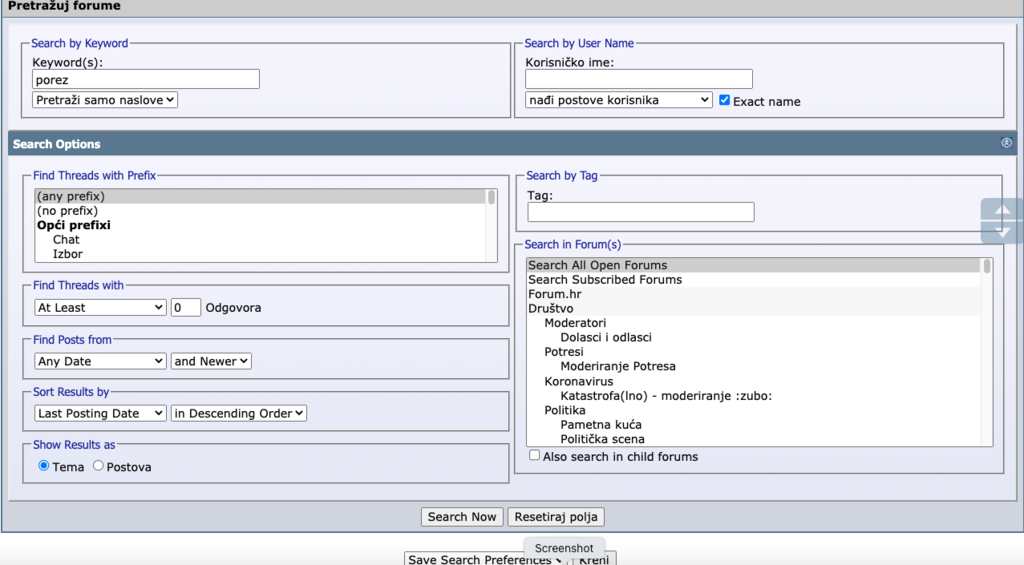Select (any prefix) in prefix list
Viewport: 1024px width, 565px height.
260,196
